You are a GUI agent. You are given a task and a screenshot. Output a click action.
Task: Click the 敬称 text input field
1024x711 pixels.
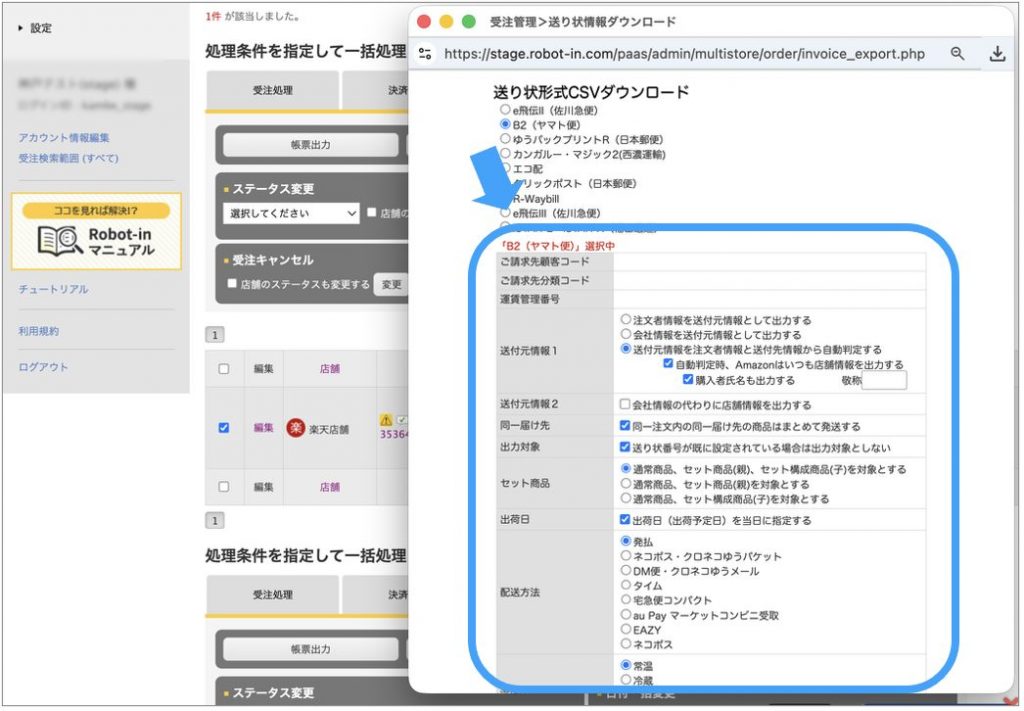click(x=885, y=381)
